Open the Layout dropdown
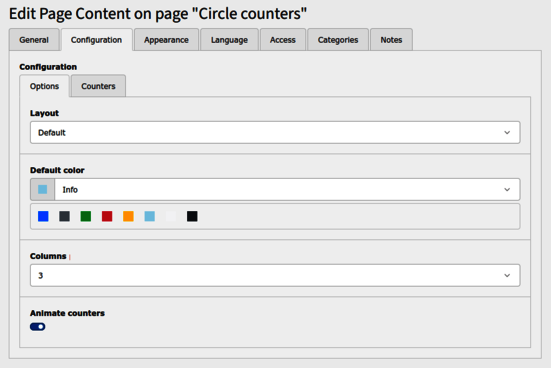 pos(275,133)
